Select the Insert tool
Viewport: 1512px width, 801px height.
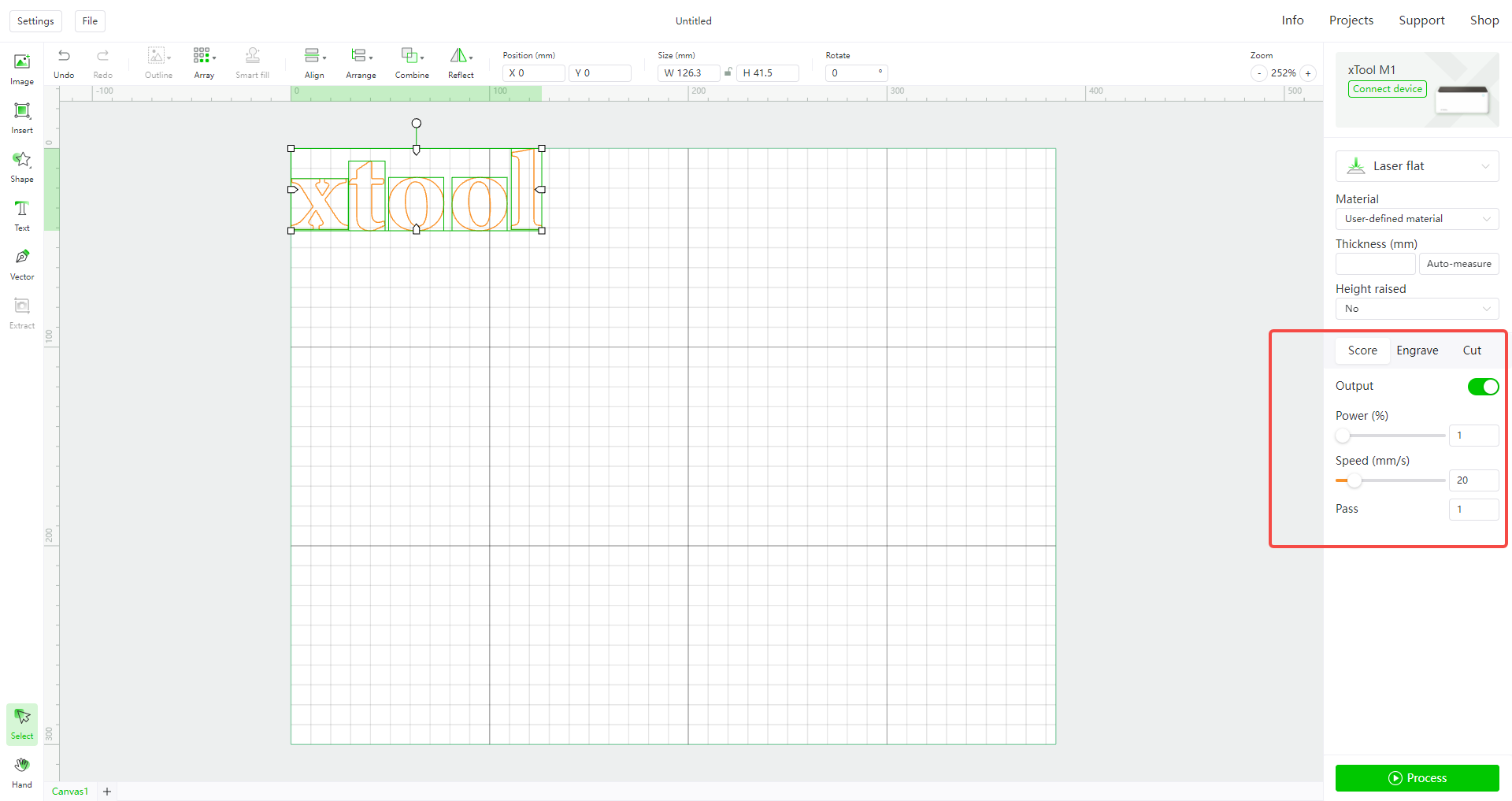(x=22, y=118)
